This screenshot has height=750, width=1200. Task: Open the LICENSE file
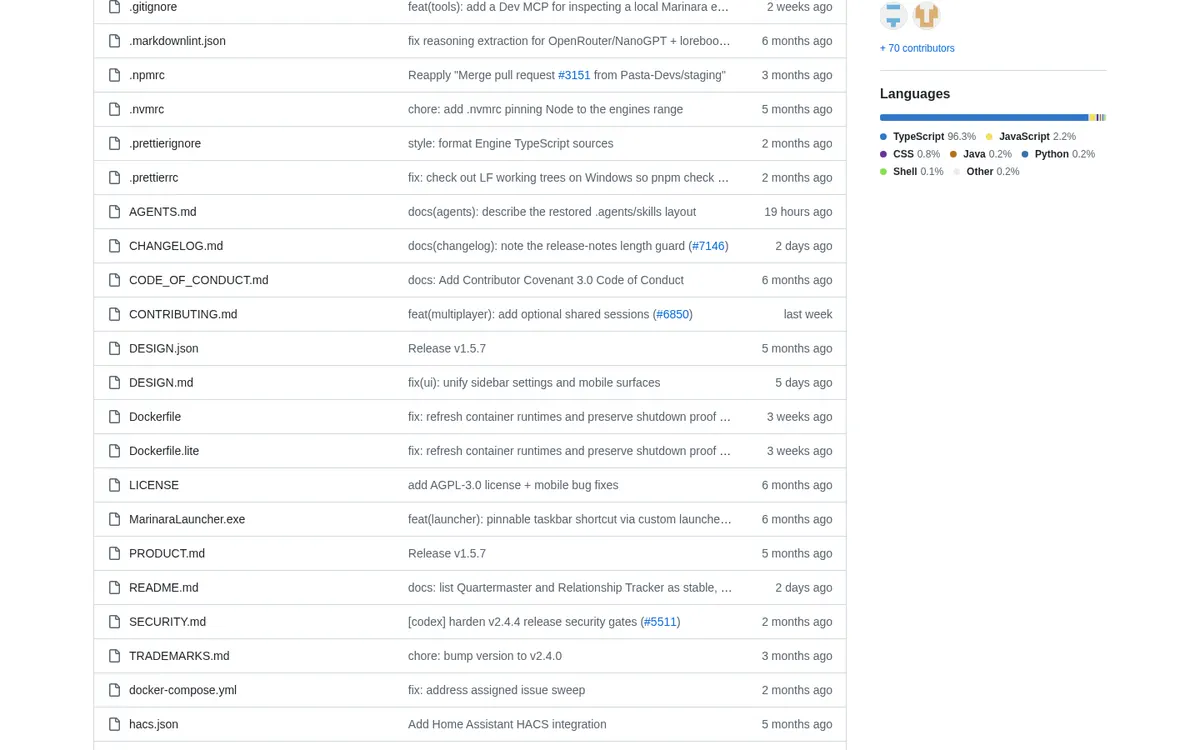(154, 485)
